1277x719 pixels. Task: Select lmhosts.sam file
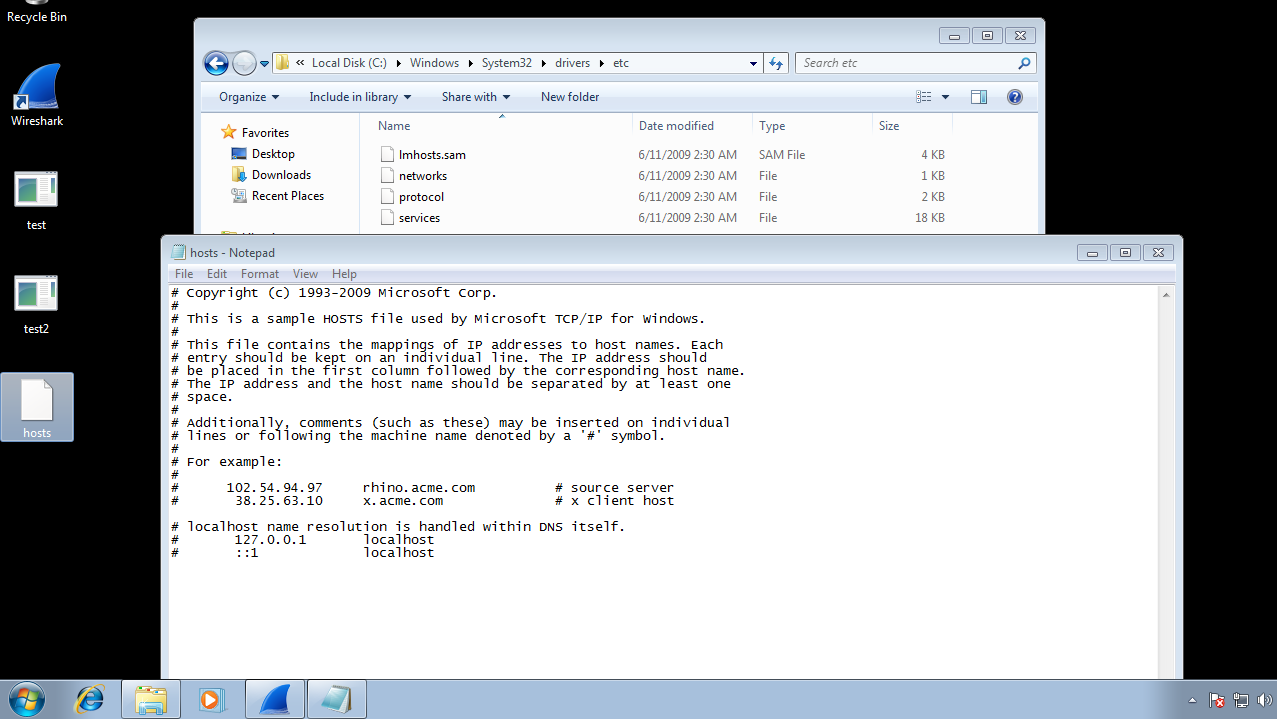click(432, 155)
